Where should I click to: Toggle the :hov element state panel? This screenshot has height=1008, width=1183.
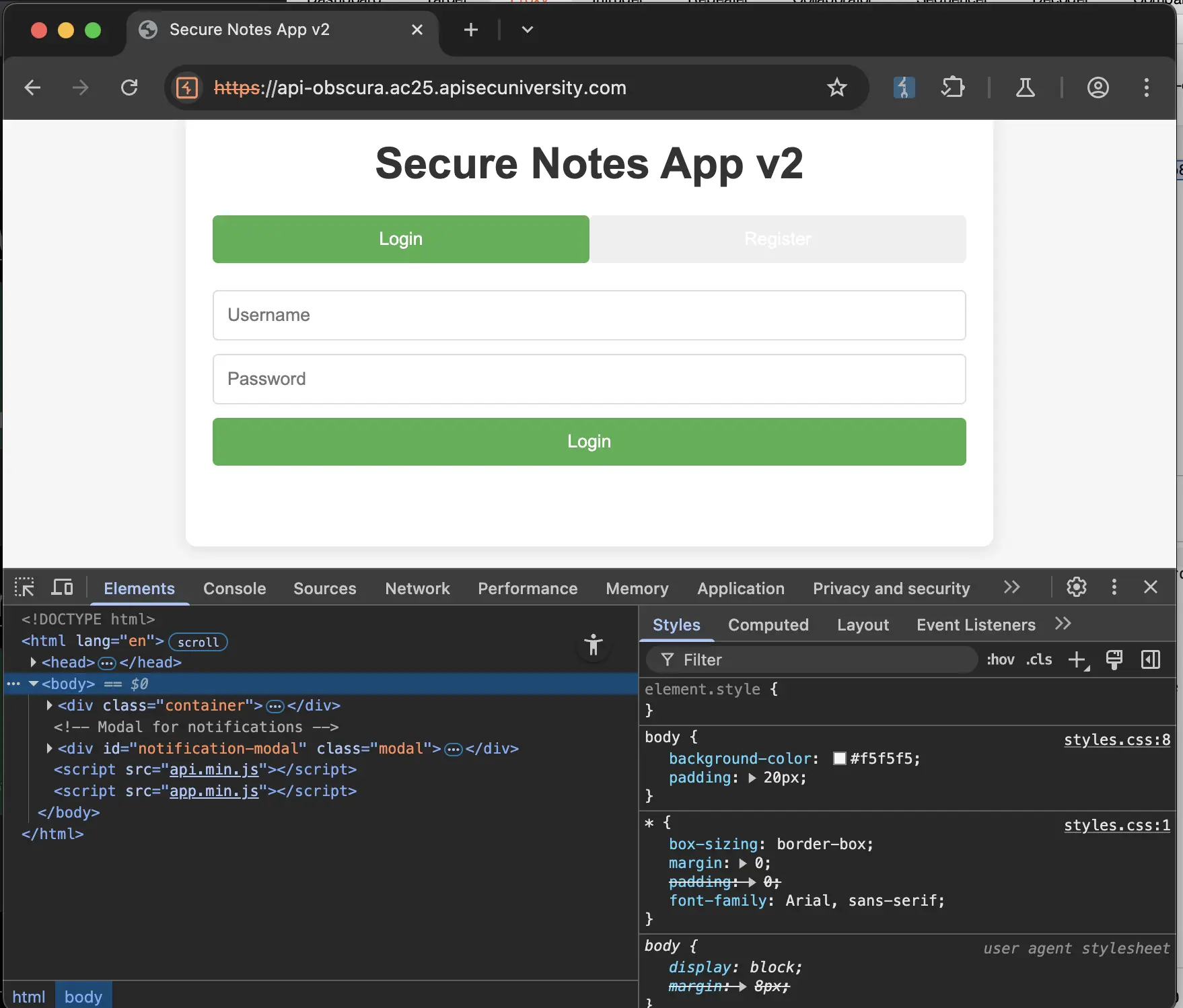point(1001,659)
